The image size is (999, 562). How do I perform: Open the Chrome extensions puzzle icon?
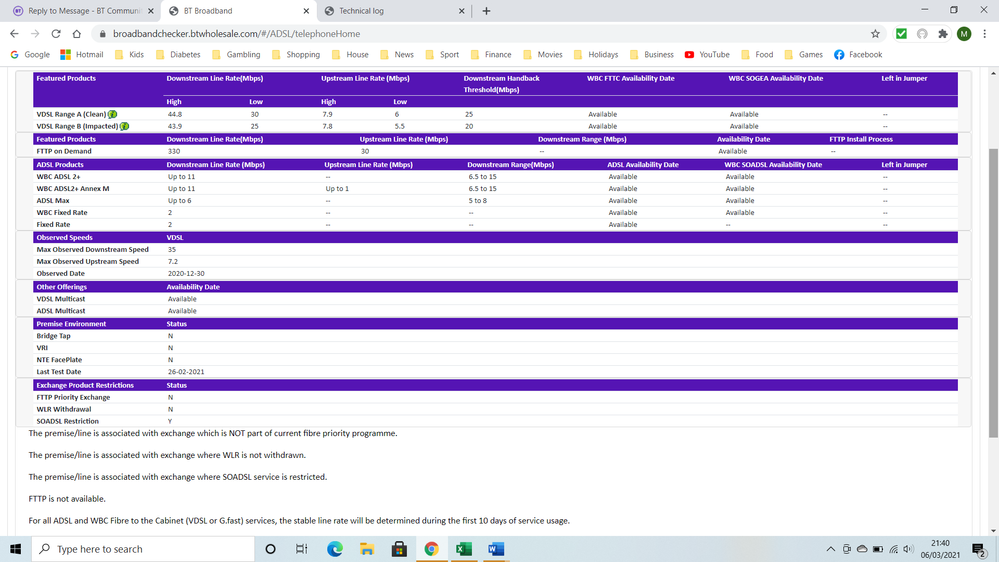point(942,33)
